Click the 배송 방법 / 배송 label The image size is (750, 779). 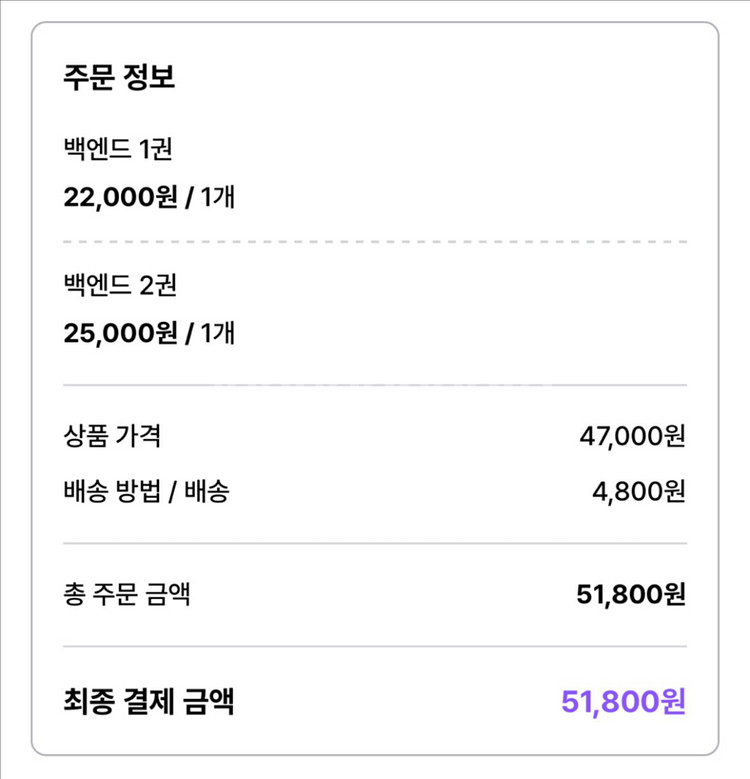pos(145,491)
